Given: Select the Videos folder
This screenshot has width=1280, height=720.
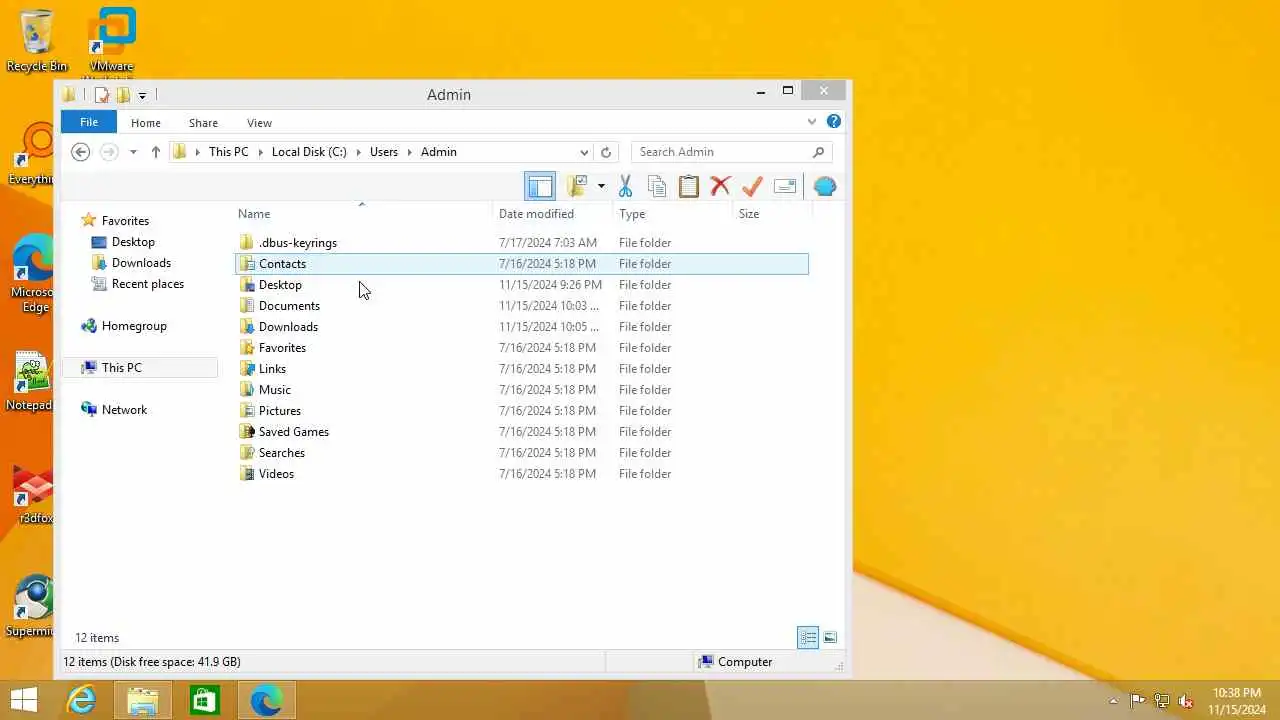Looking at the screenshot, I should [276, 474].
